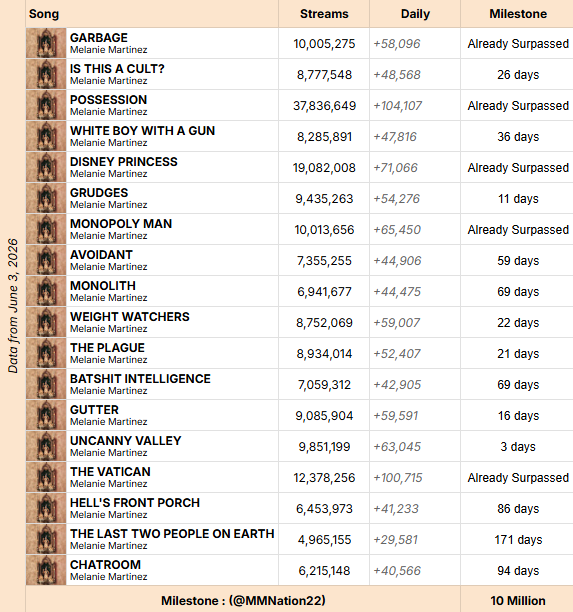
Task: Click the song title AVOIDANT
Action: (101, 255)
